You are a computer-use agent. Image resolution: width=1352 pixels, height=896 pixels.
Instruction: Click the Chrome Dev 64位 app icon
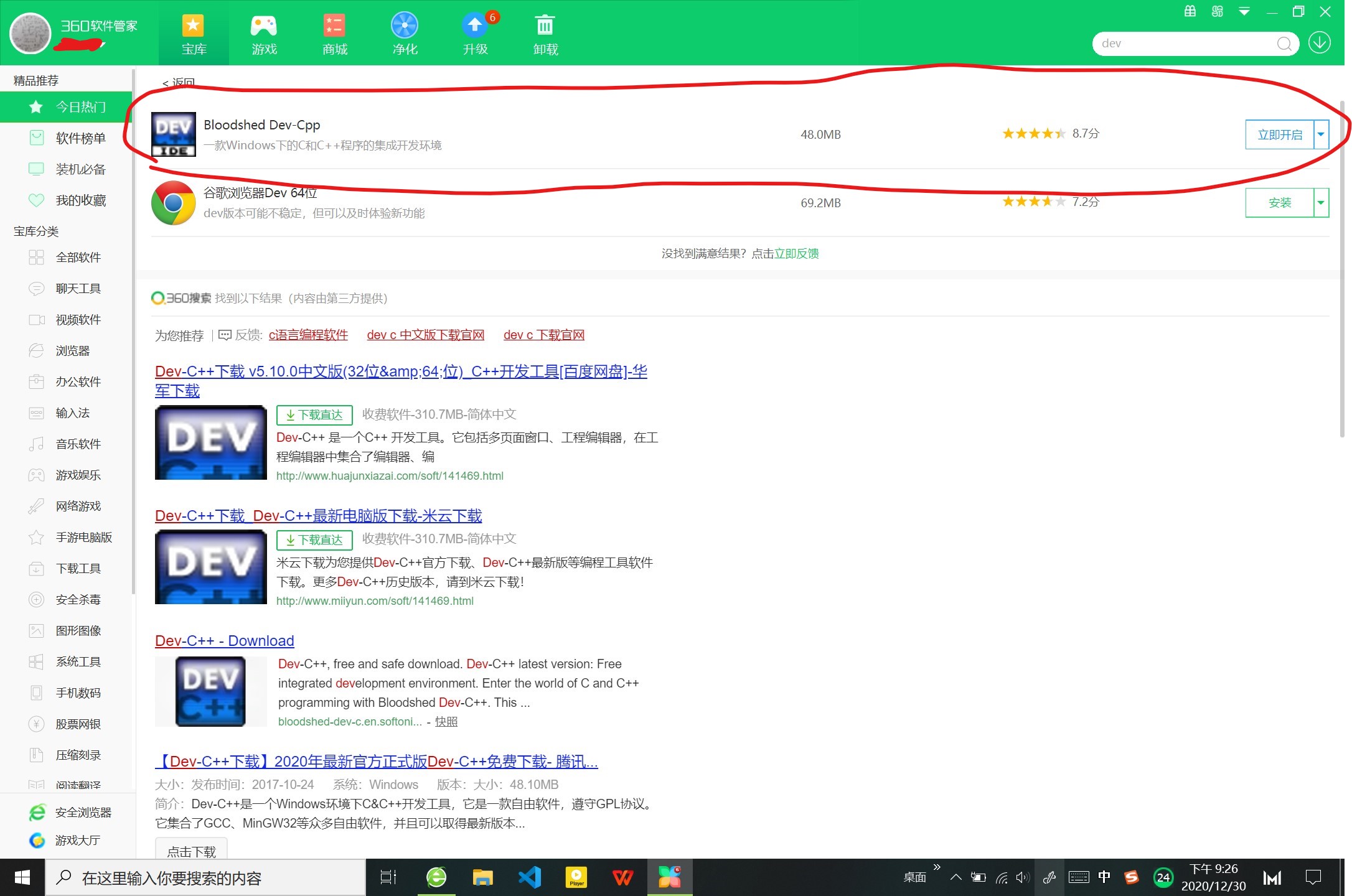[x=174, y=203]
